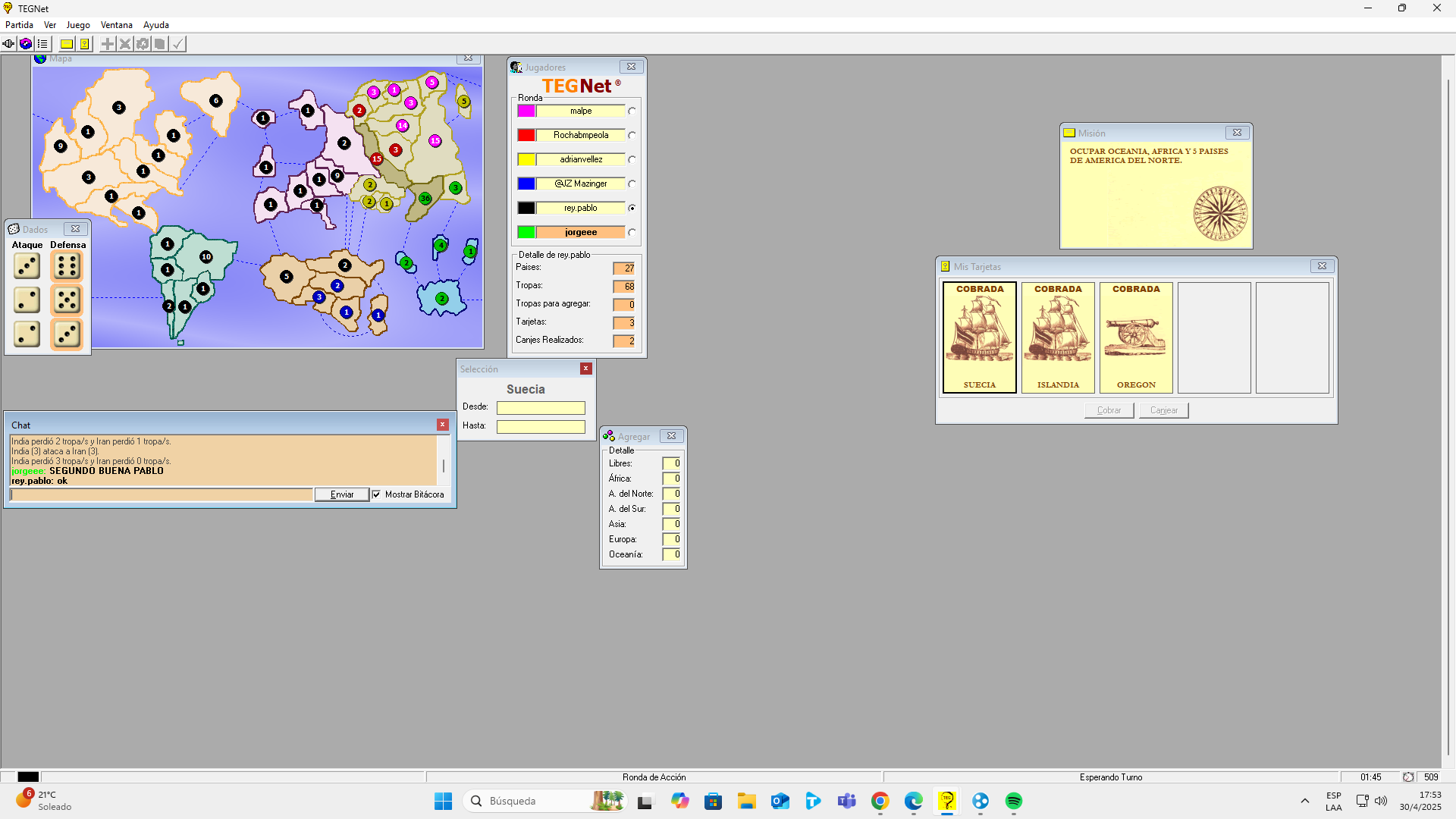The image size is (1456, 819).
Task: Click the take card toolbar icon
Action: (x=160, y=44)
